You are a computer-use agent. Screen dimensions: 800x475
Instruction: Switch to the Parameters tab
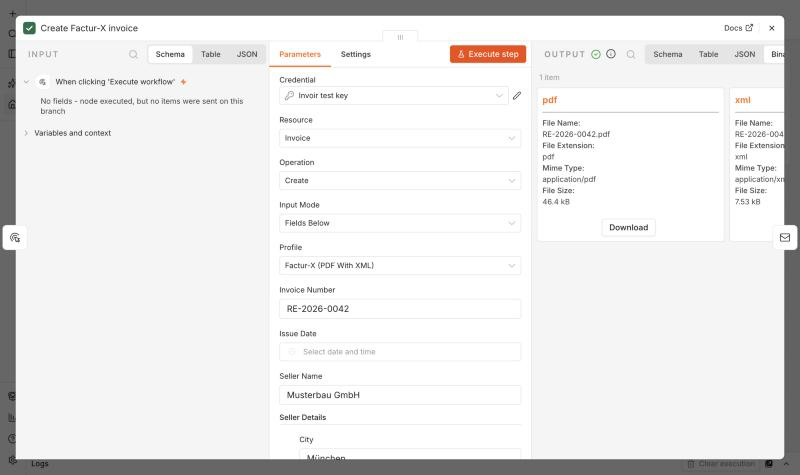[x=300, y=54]
